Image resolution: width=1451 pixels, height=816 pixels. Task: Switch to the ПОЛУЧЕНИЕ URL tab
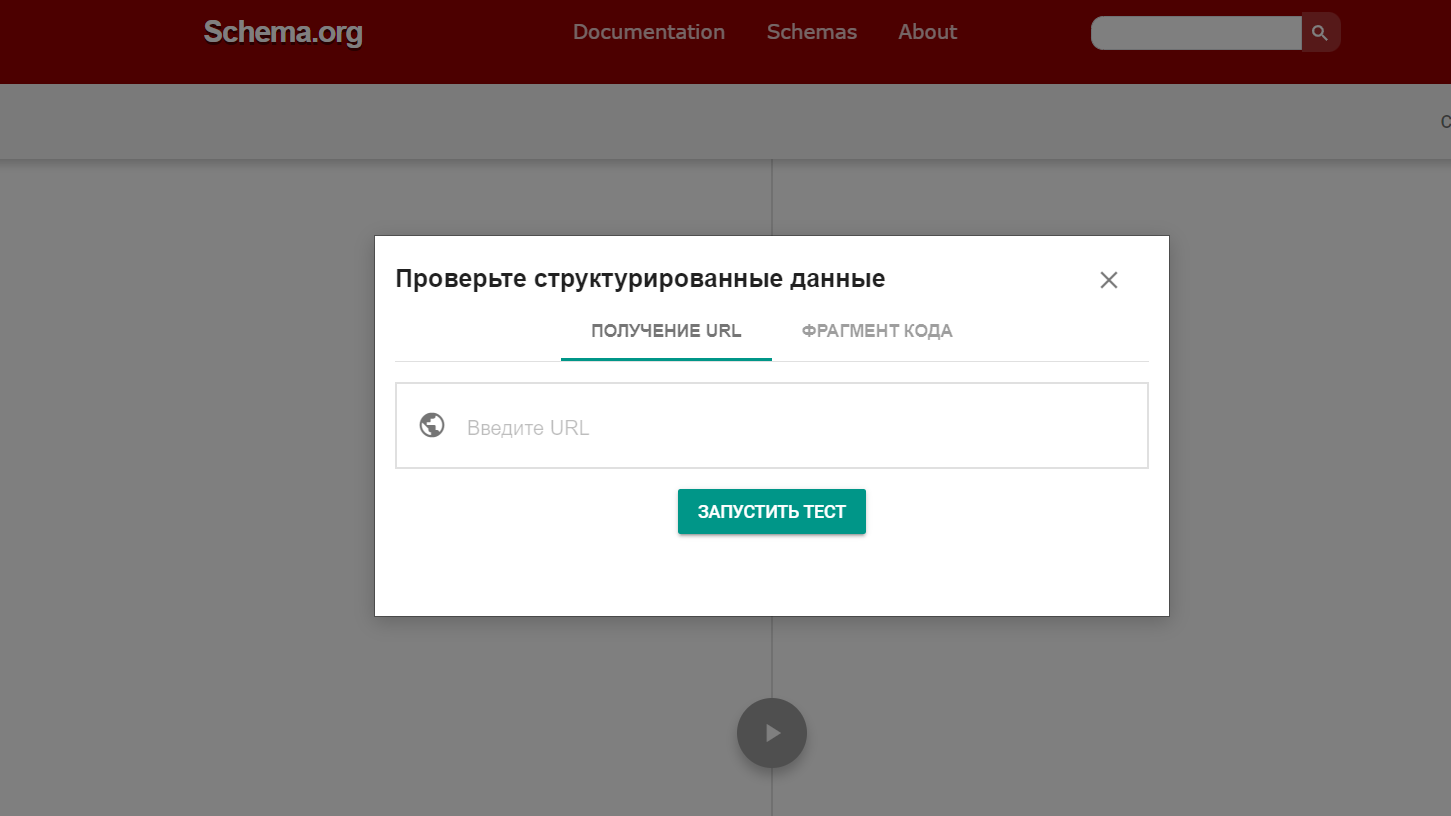[x=666, y=331]
